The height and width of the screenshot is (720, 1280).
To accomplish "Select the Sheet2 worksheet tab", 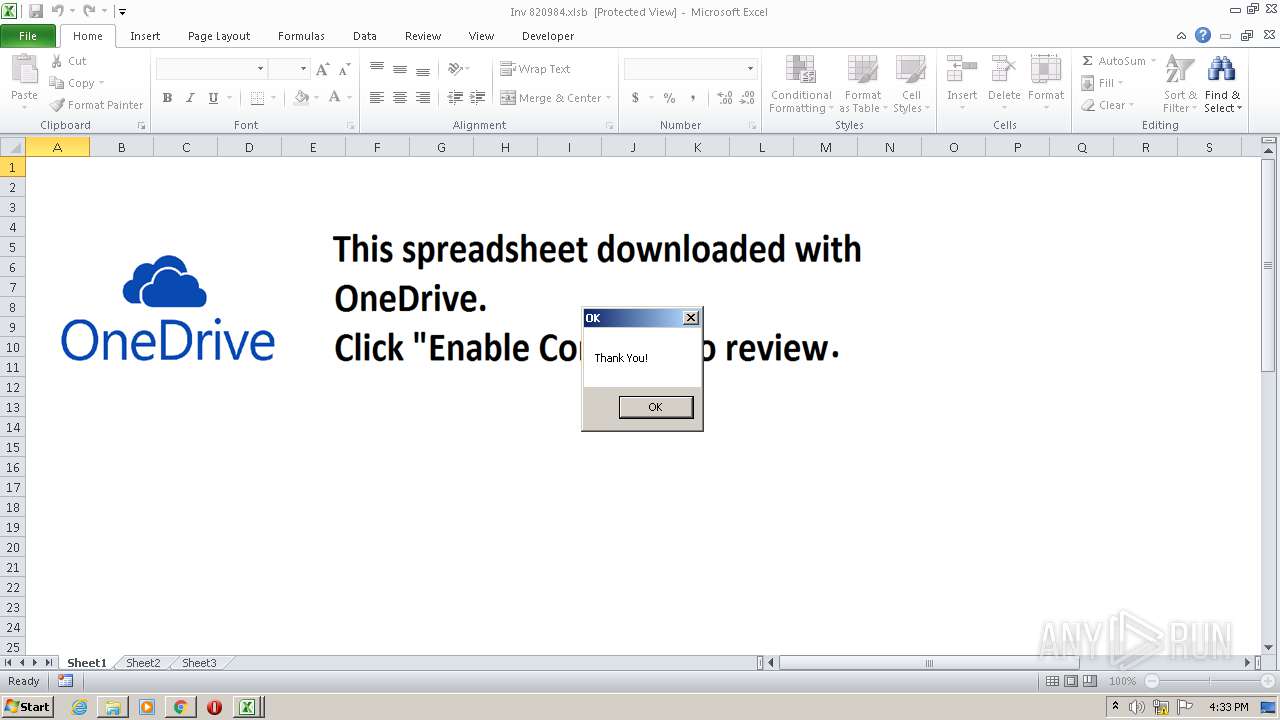I will click(143, 663).
